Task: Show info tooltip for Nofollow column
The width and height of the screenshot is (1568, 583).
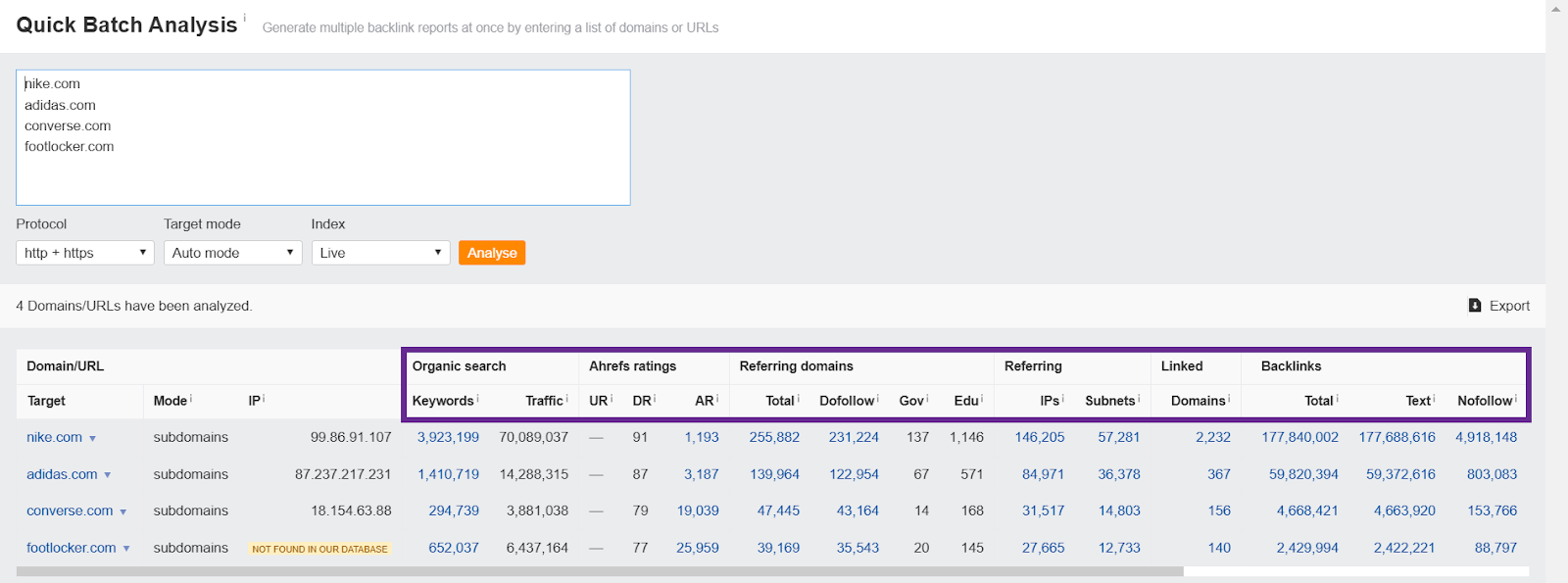Action: click(x=1517, y=398)
